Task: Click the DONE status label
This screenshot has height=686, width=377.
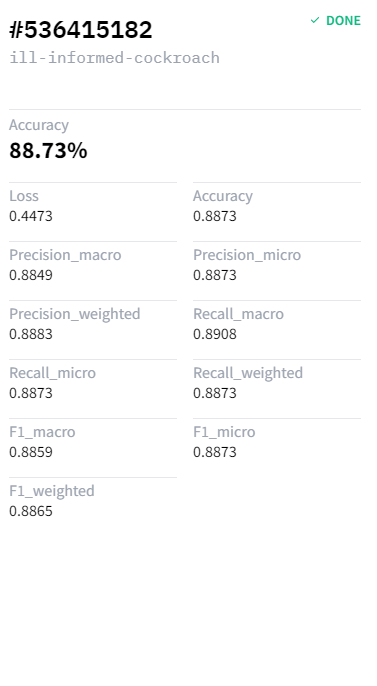Action: pos(343,21)
